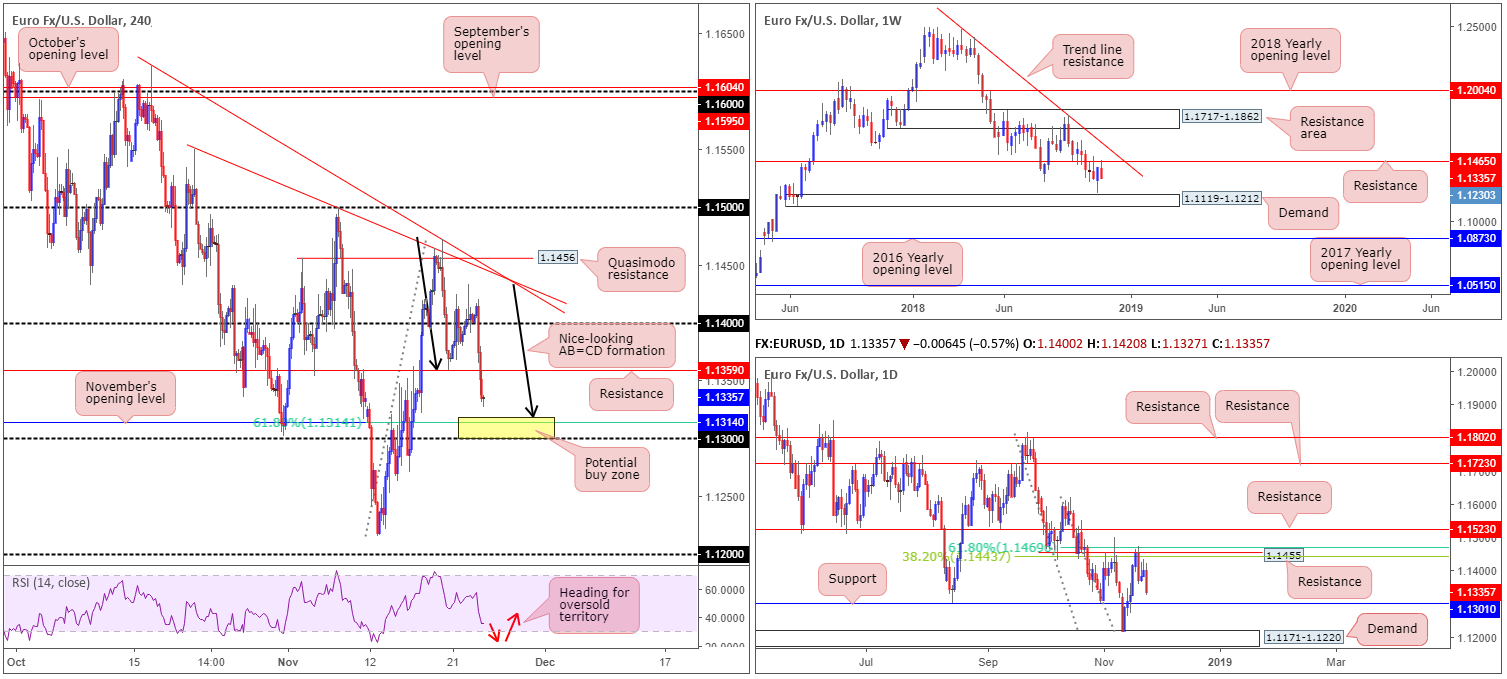This screenshot has width=1507, height=679.
Task: Click the blue 1.08730 price label
Action: 1475,239
